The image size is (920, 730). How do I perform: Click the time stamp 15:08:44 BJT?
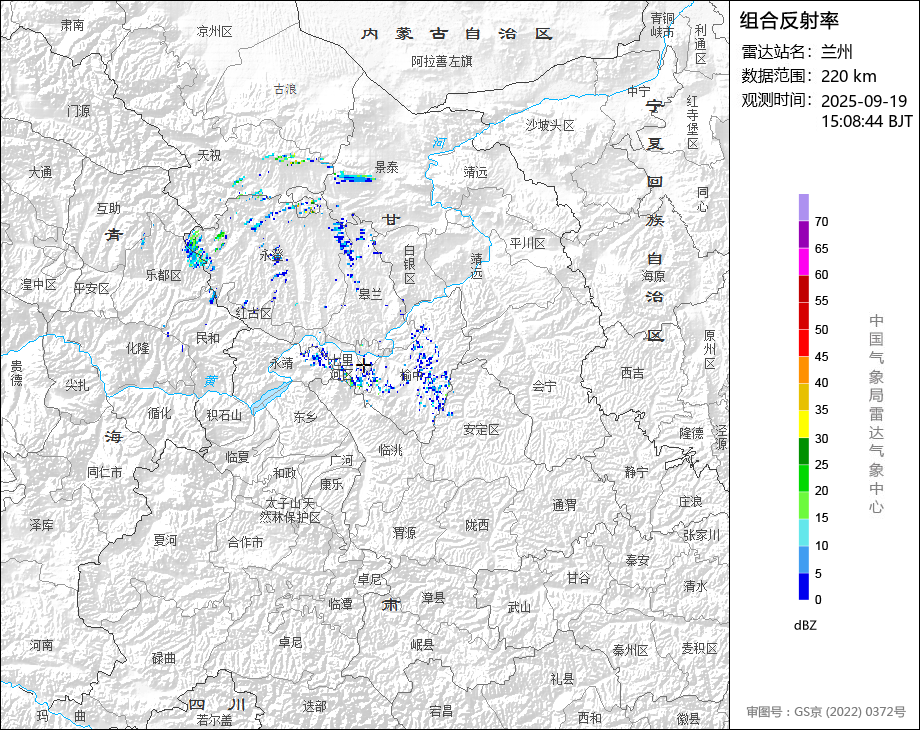click(867, 121)
